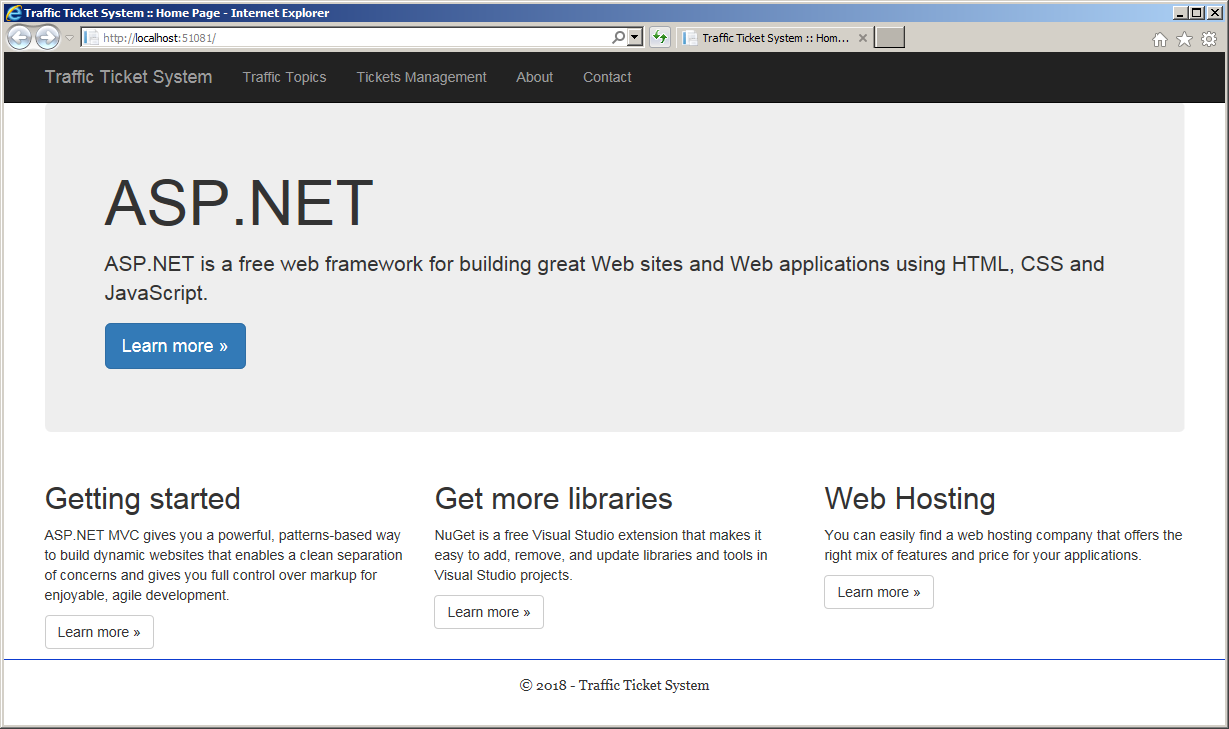Click the Home house icon
Image resolution: width=1229 pixels, height=729 pixels.
click(x=1160, y=39)
